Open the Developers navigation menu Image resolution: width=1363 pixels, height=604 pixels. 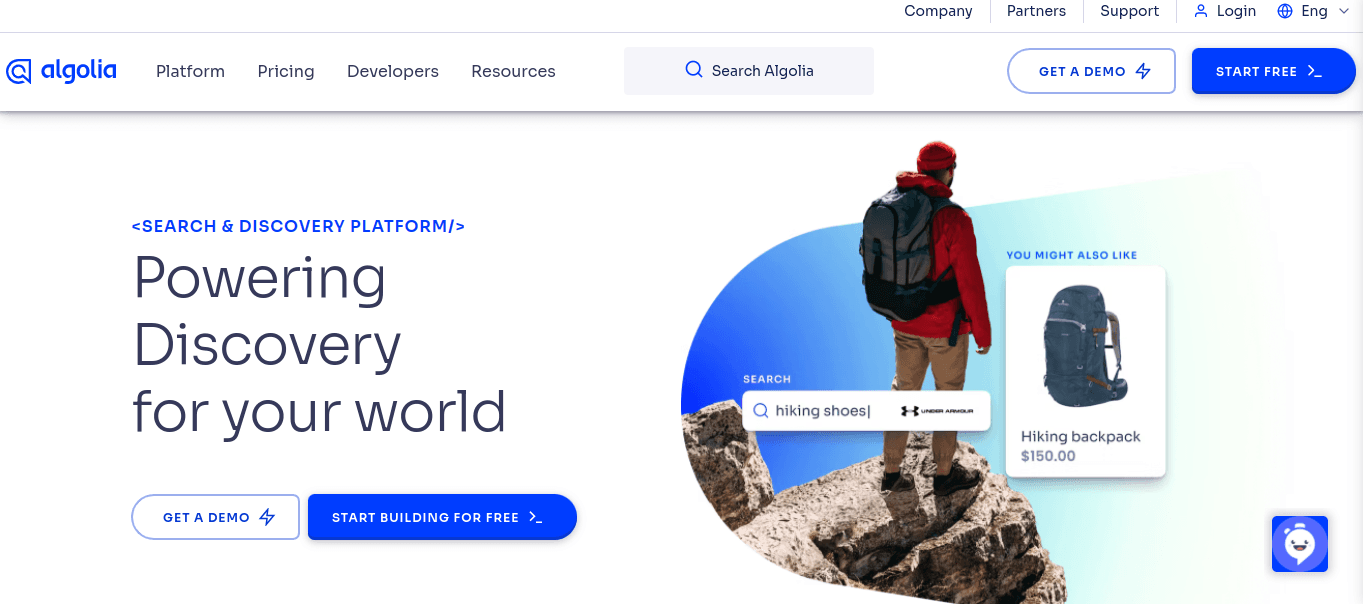[392, 71]
